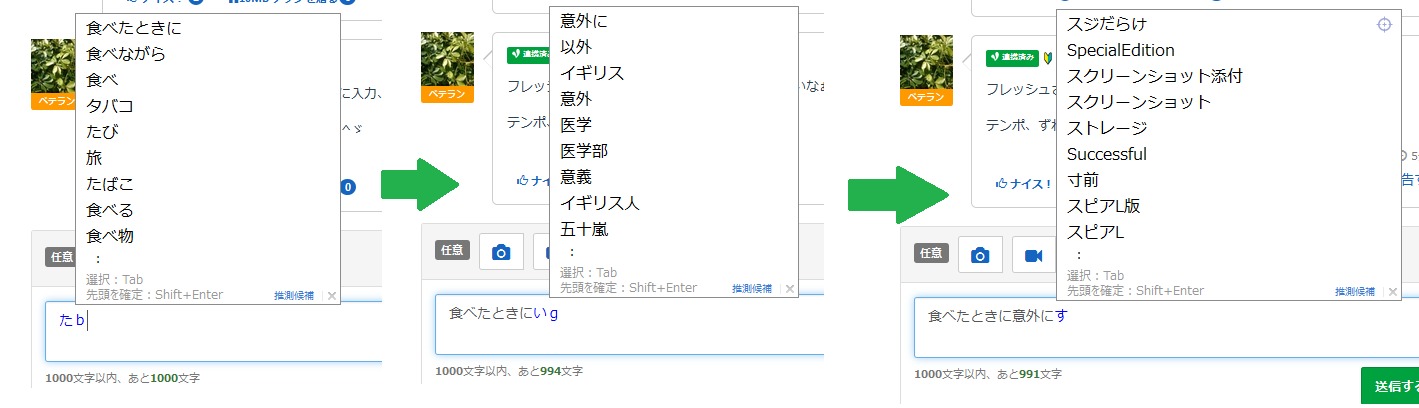The image size is (1419, 408).
Task: Click the thumbs-up ナイス! icon
Action: pyautogui.click(x=1000, y=183)
